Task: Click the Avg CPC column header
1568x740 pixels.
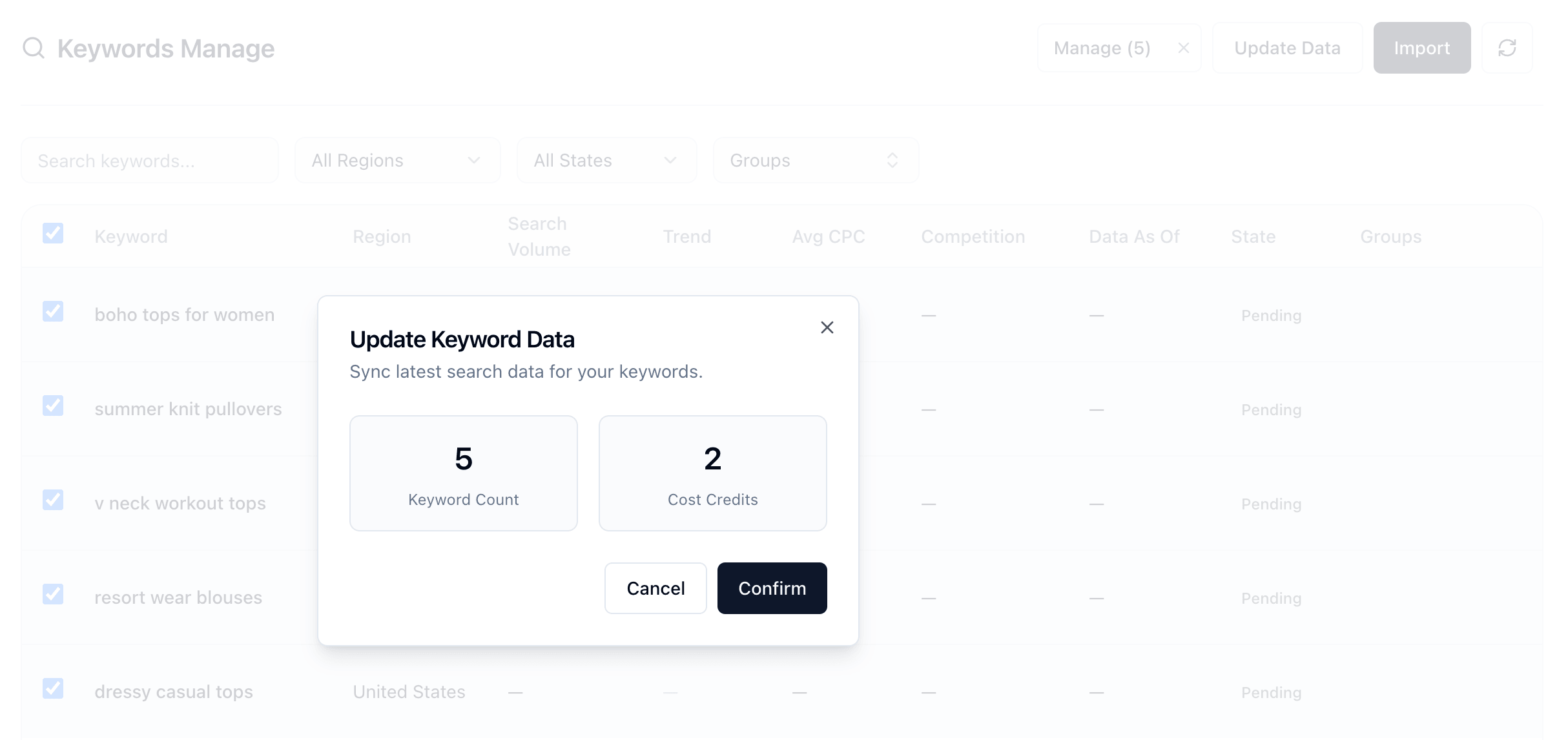Action: pos(829,236)
